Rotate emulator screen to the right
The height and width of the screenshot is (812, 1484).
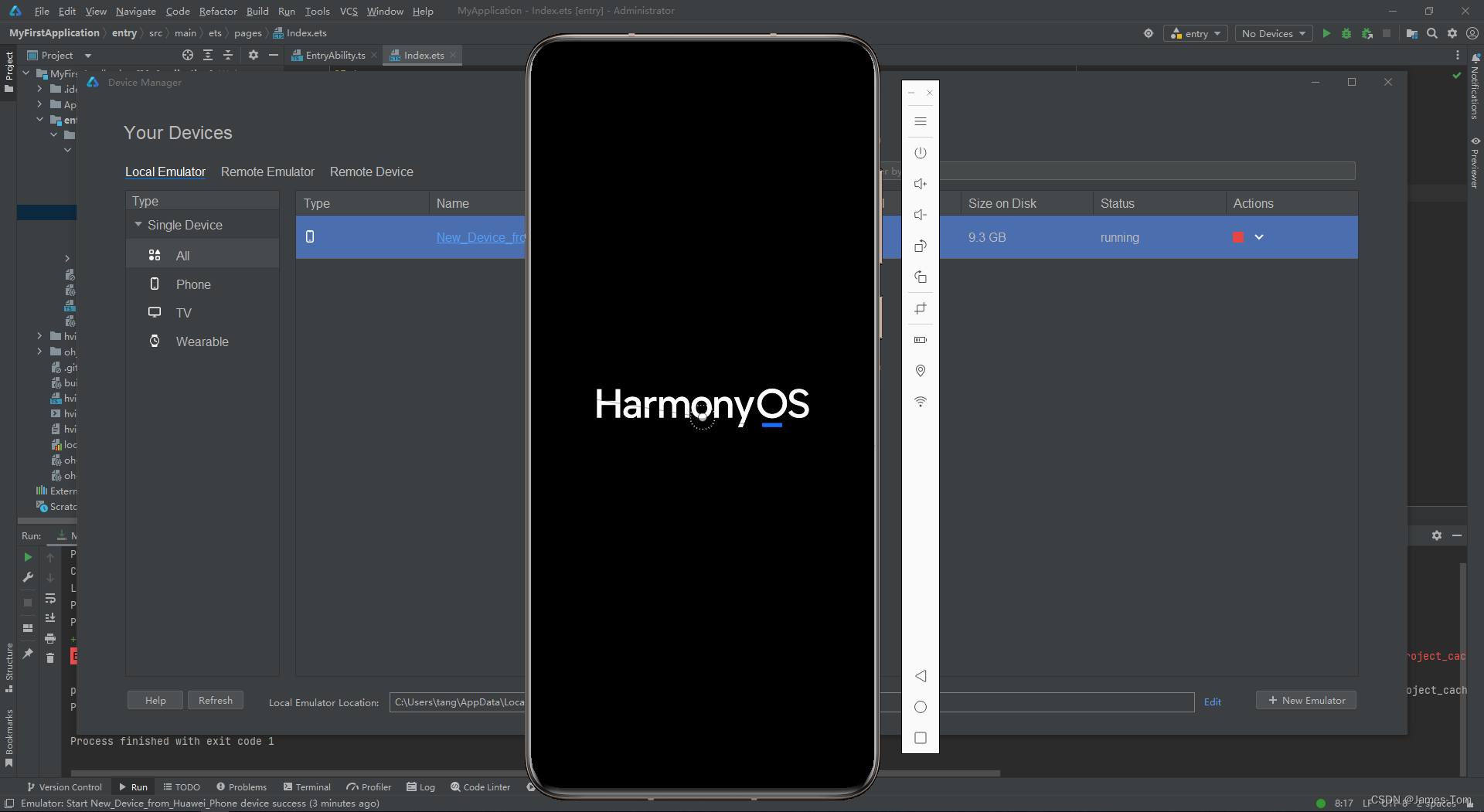(x=920, y=277)
